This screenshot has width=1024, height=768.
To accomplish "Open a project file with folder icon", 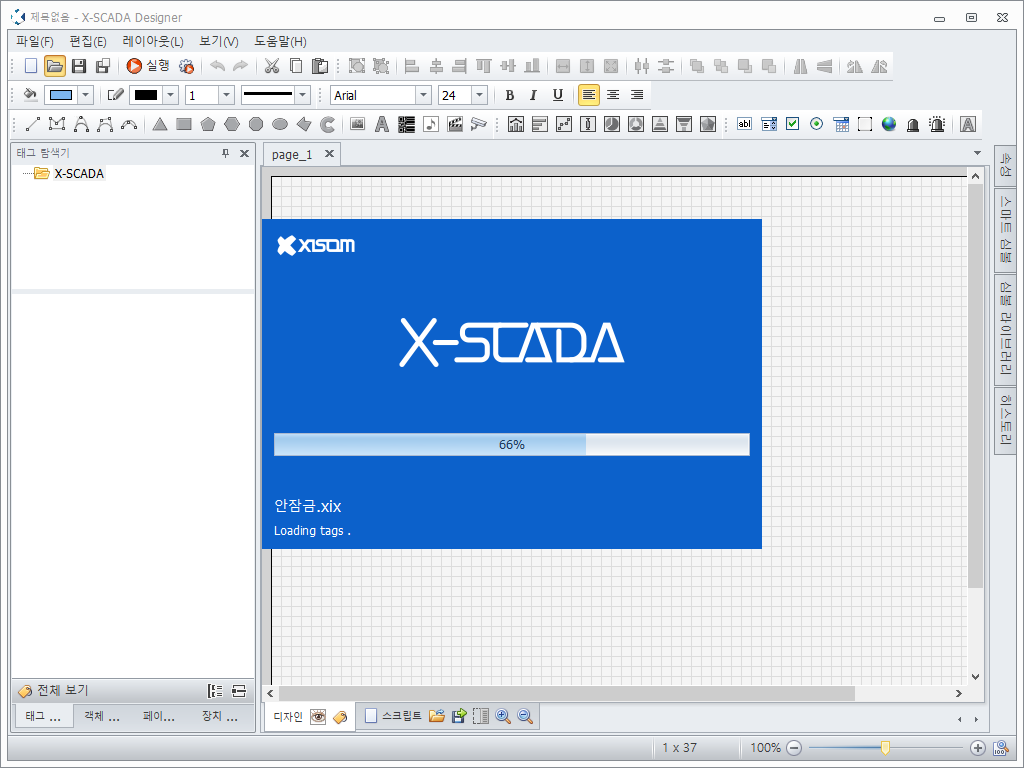I will click(55, 66).
